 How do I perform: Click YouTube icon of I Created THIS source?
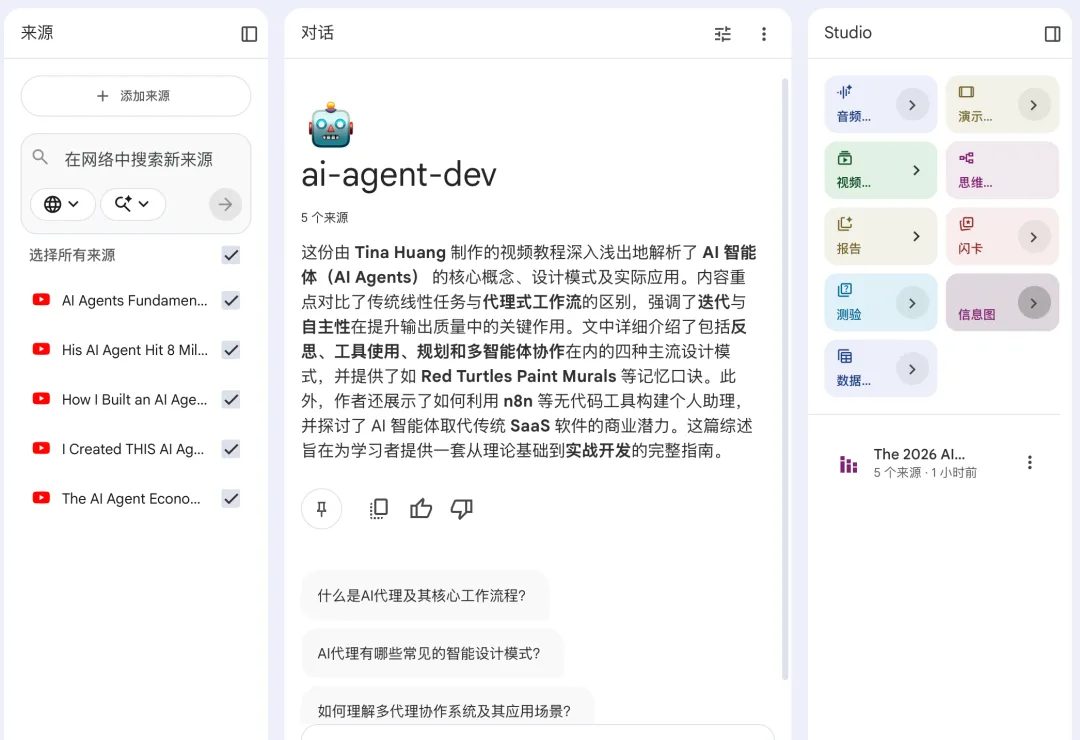pos(41,449)
